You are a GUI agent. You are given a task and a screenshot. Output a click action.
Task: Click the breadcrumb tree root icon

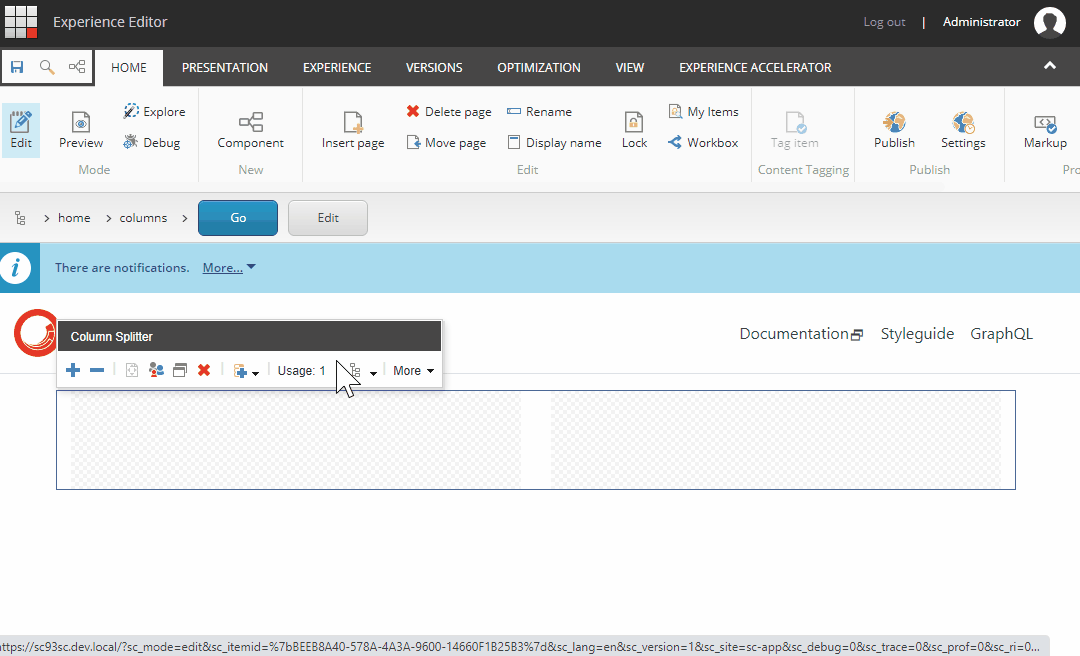[x=20, y=218]
